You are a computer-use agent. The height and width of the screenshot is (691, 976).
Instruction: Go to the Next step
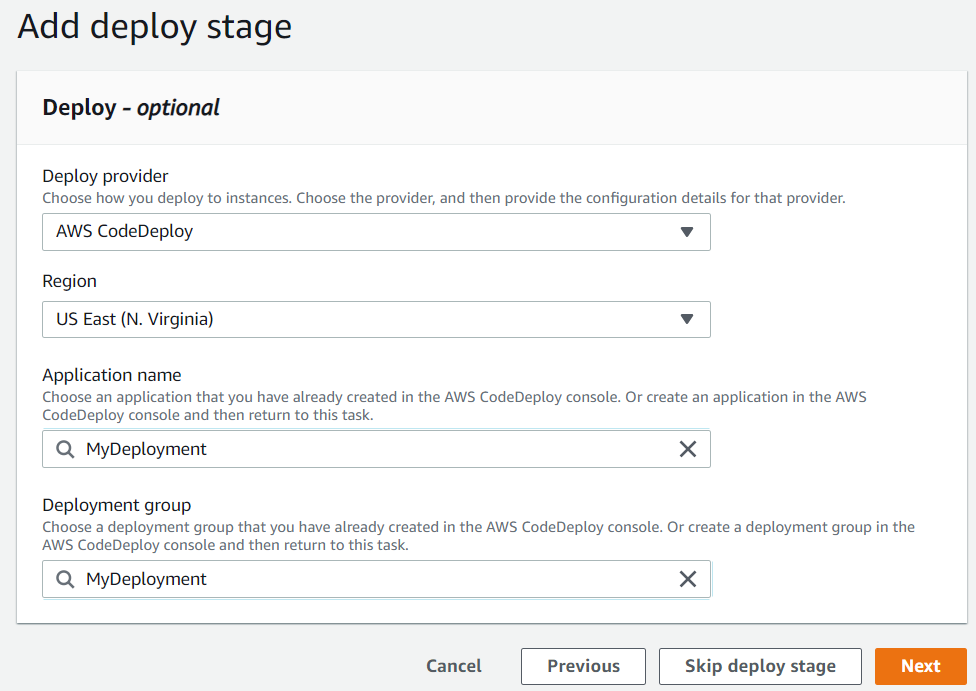[921, 666]
